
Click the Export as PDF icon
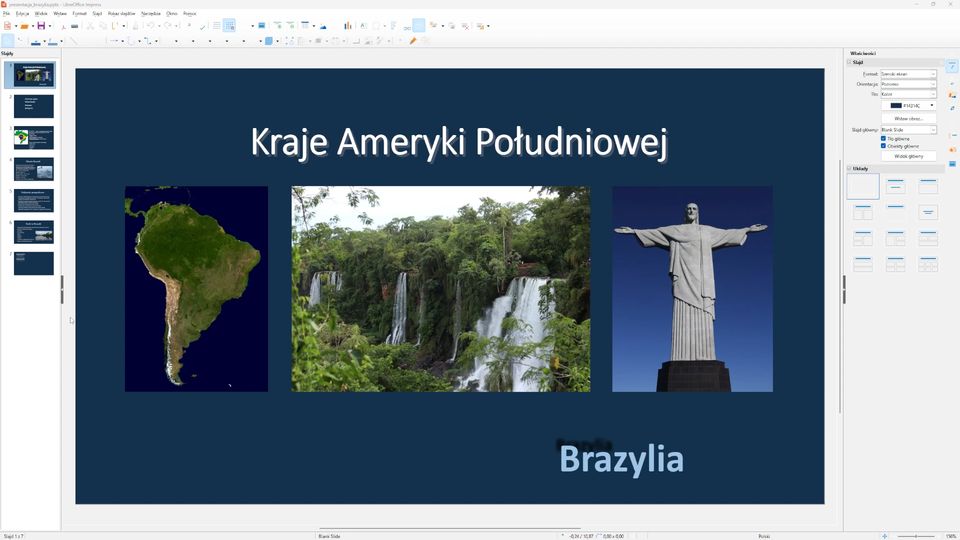(64, 26)
